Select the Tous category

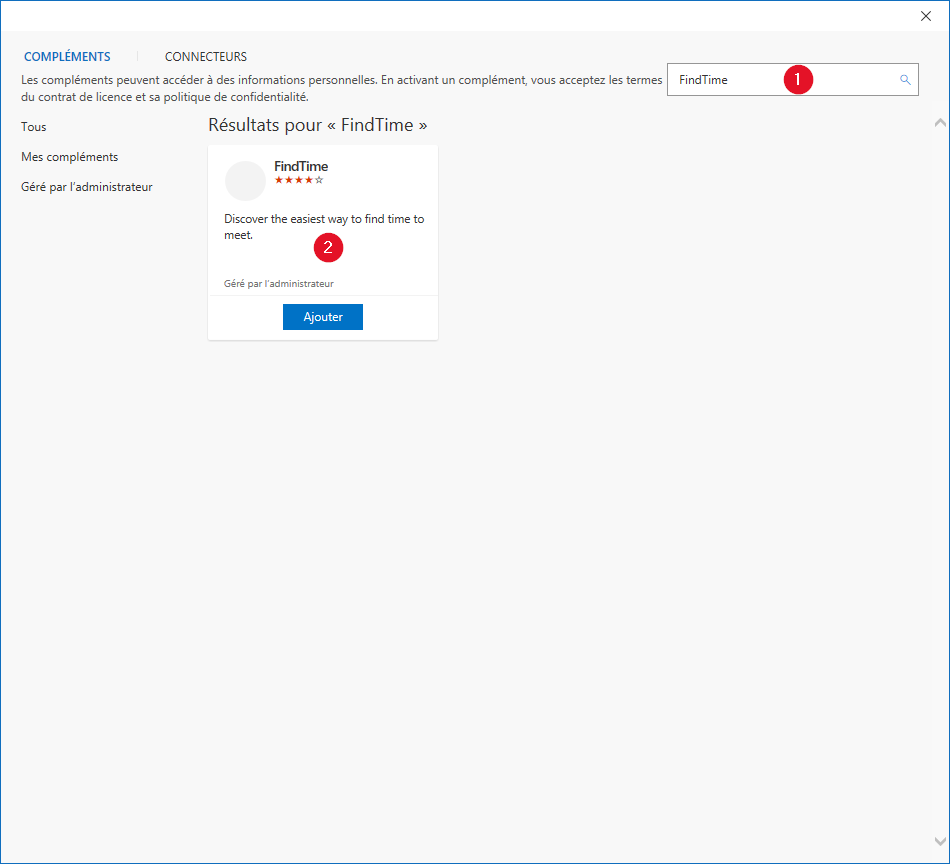coord(34,127)
